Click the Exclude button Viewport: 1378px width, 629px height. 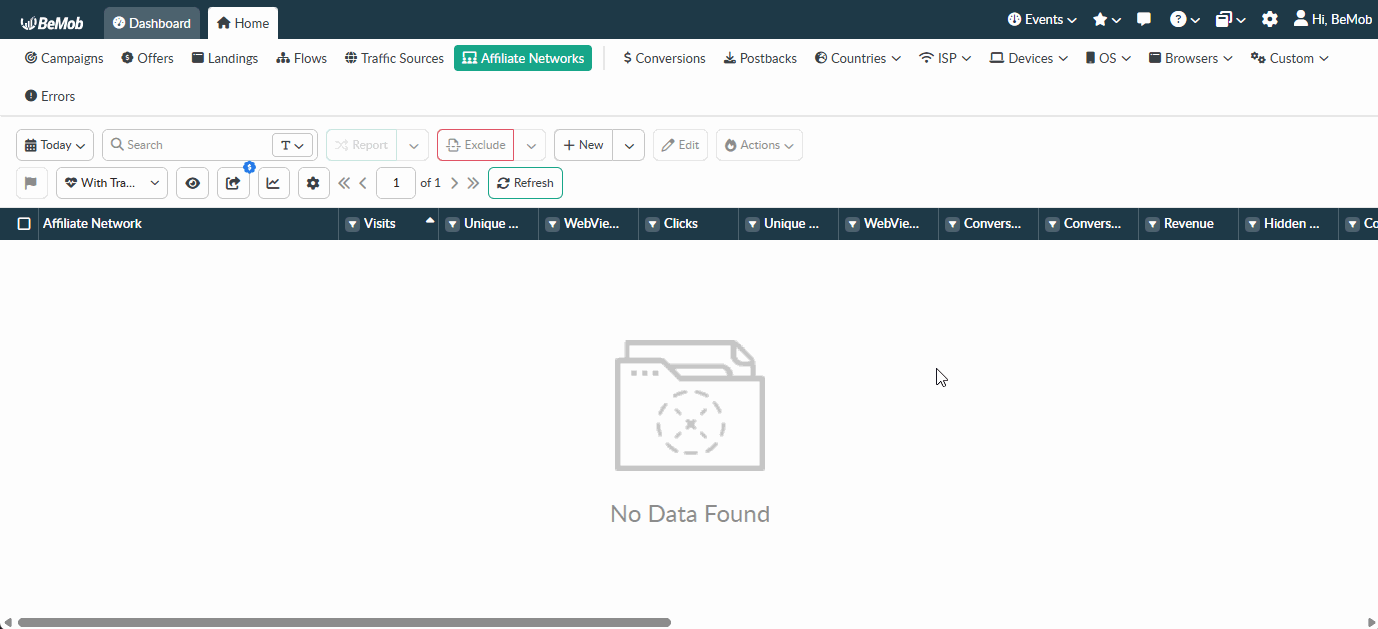475,145
